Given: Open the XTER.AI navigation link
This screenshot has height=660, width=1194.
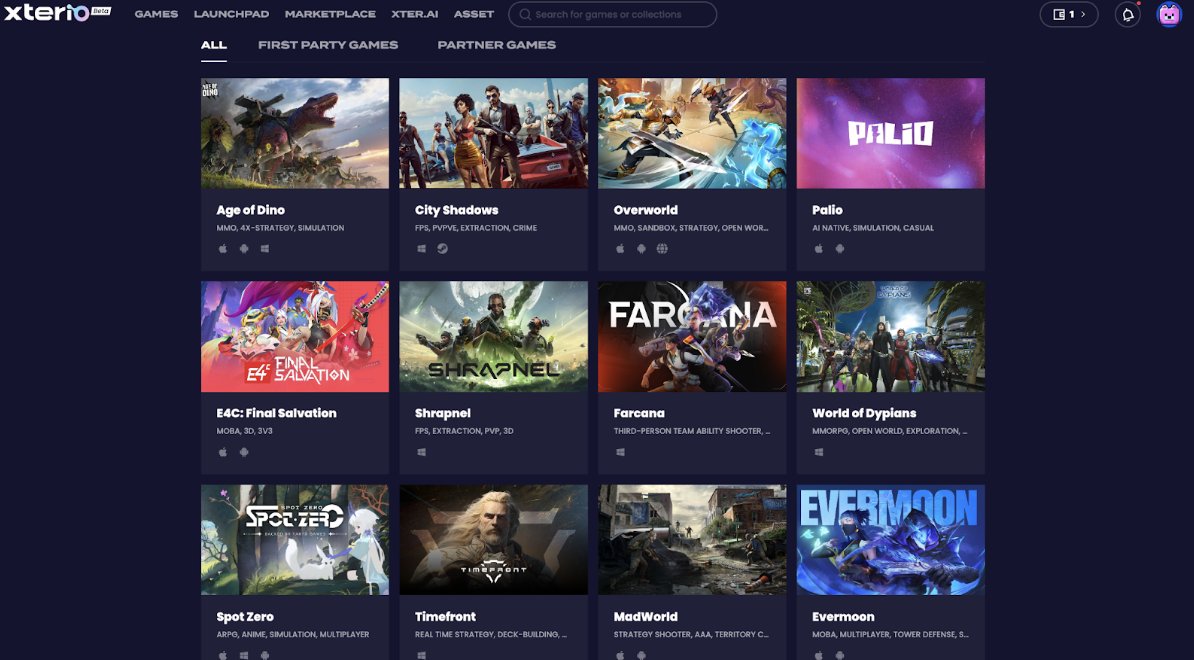Looking at the screenshot, I should click(415, 15).
